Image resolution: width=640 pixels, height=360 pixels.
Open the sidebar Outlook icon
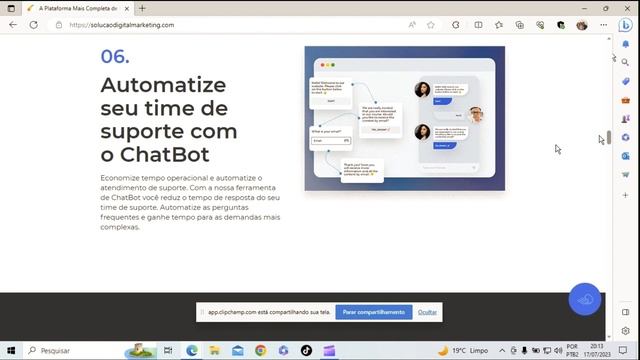[625, 156]
